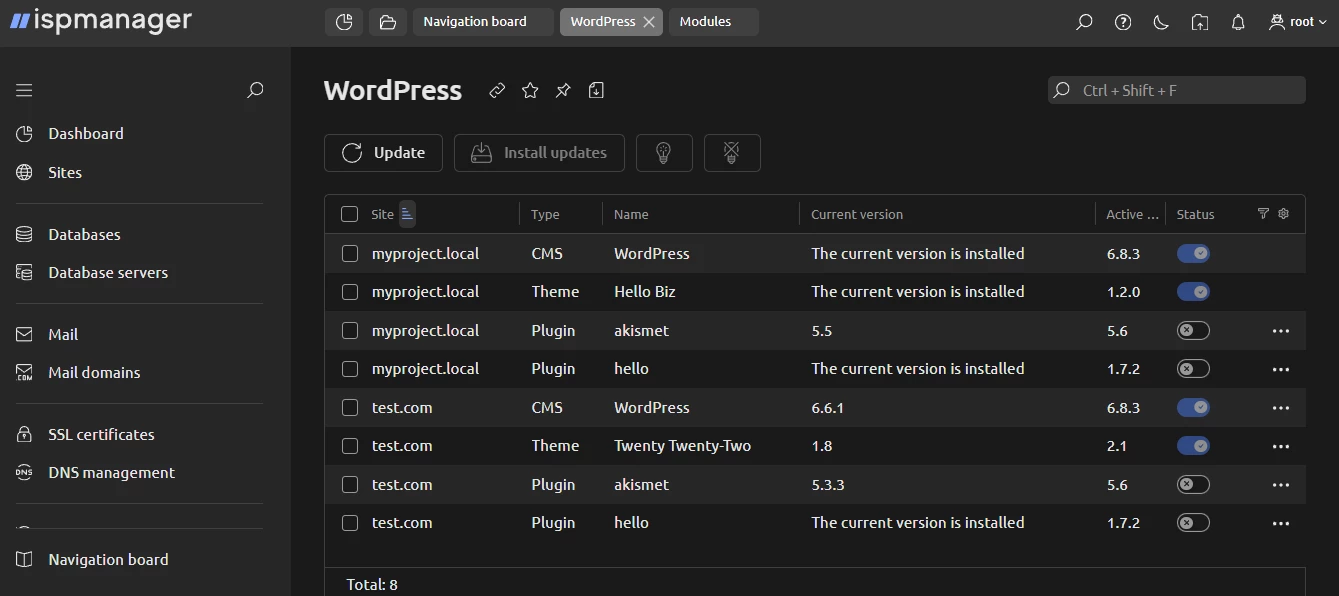
Task: Open SSL certificates in the sidebar
Action: [100, 434]
